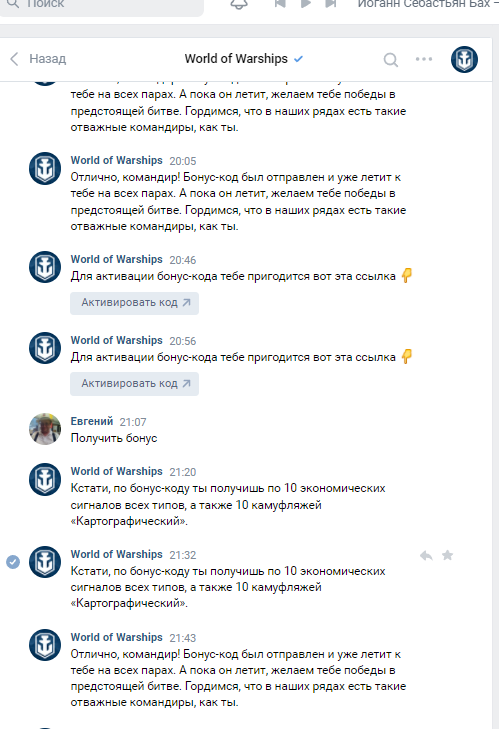This screenshot has height=729, width=499.
Task: Open Евгений sender name link
Action: (x=92, y=421)
